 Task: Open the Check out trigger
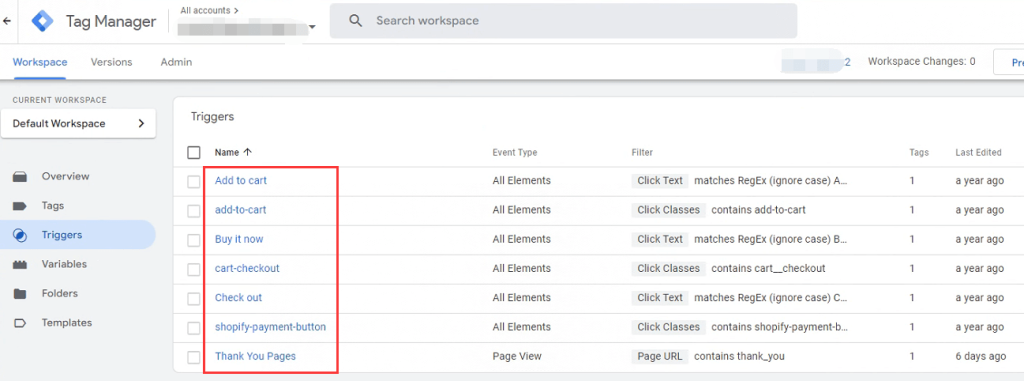[x=238, y=297]
